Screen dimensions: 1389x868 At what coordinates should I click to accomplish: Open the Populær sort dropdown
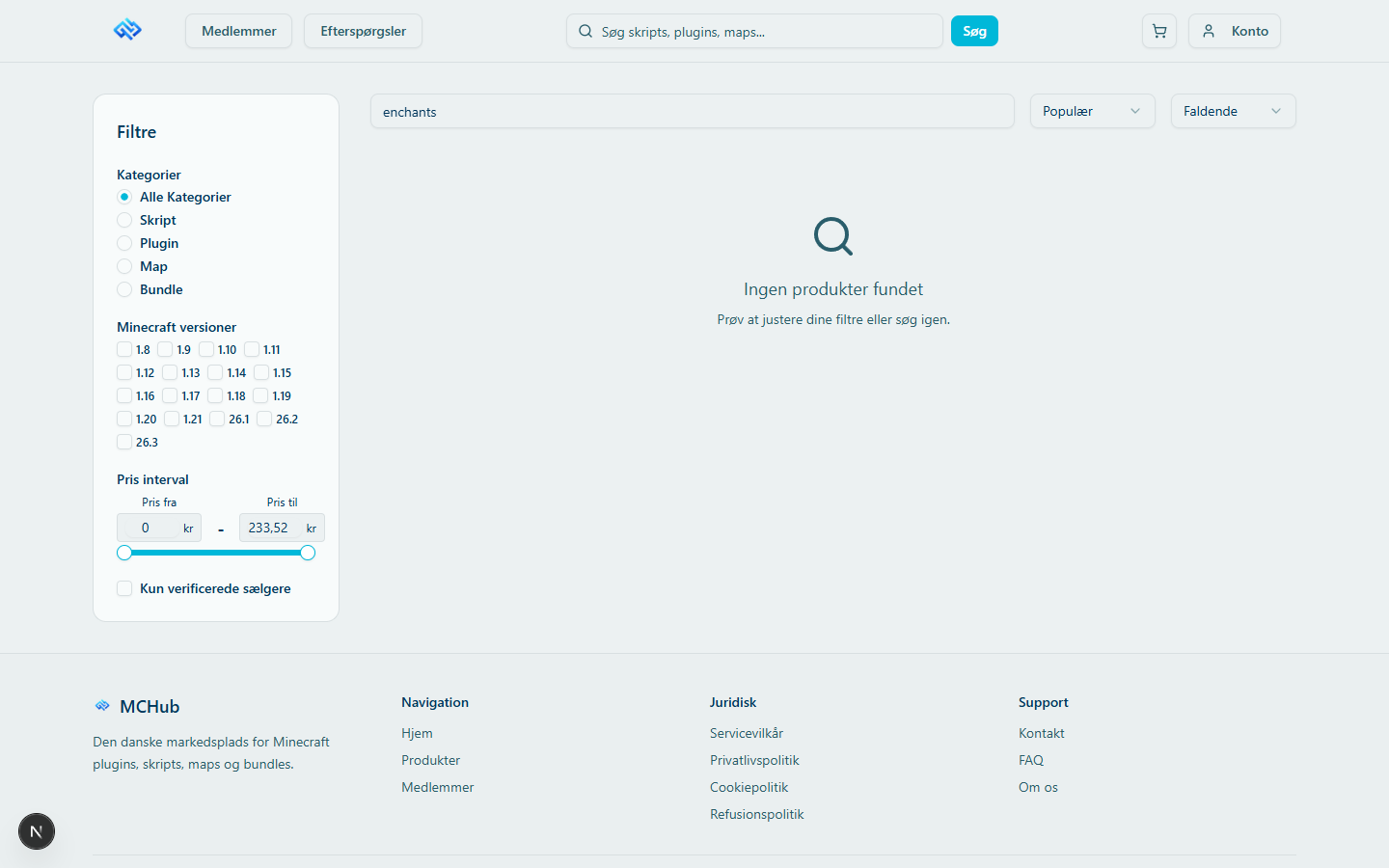pyautogui.click(x=1092, y=111)
